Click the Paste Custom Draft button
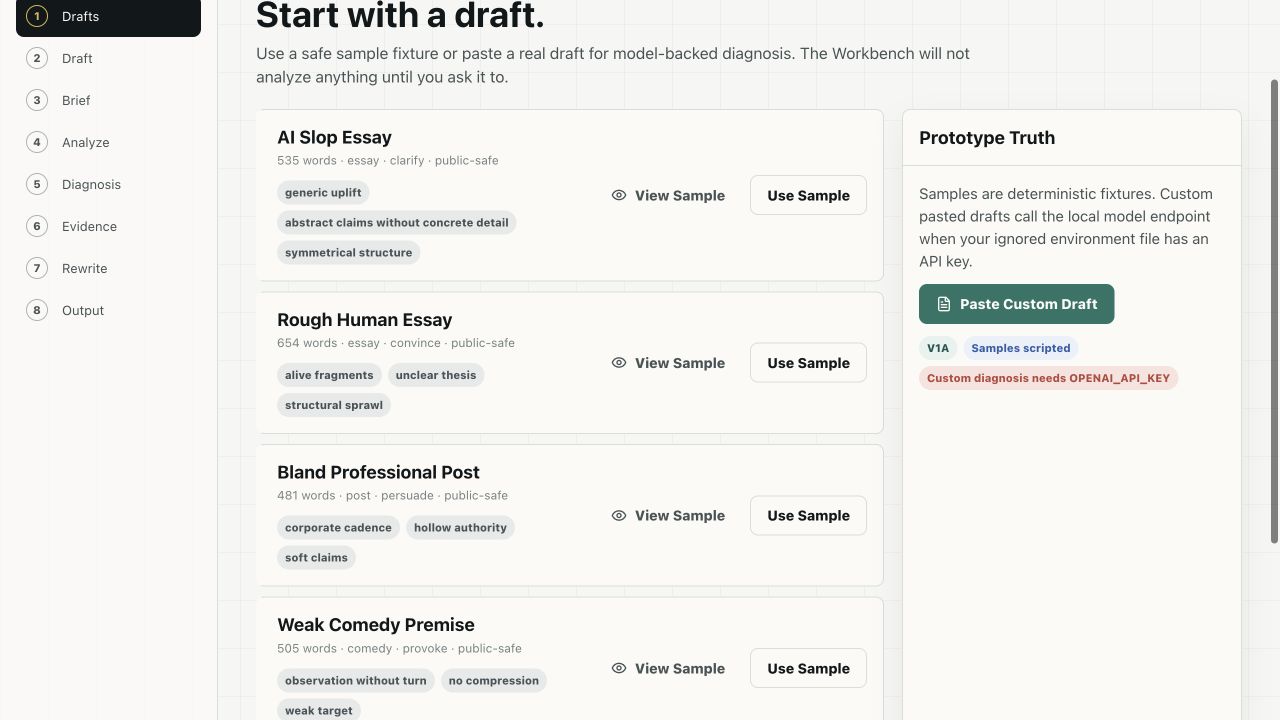1280x720 pixels. 1016,304
